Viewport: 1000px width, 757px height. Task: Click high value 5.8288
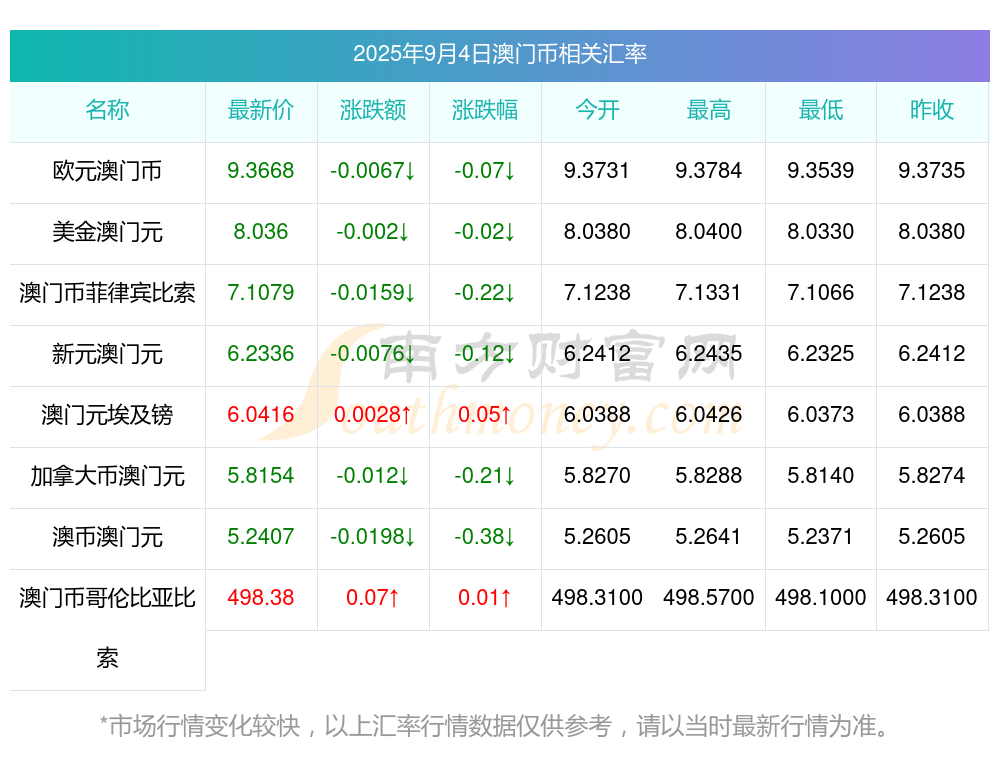click(709, 476)
